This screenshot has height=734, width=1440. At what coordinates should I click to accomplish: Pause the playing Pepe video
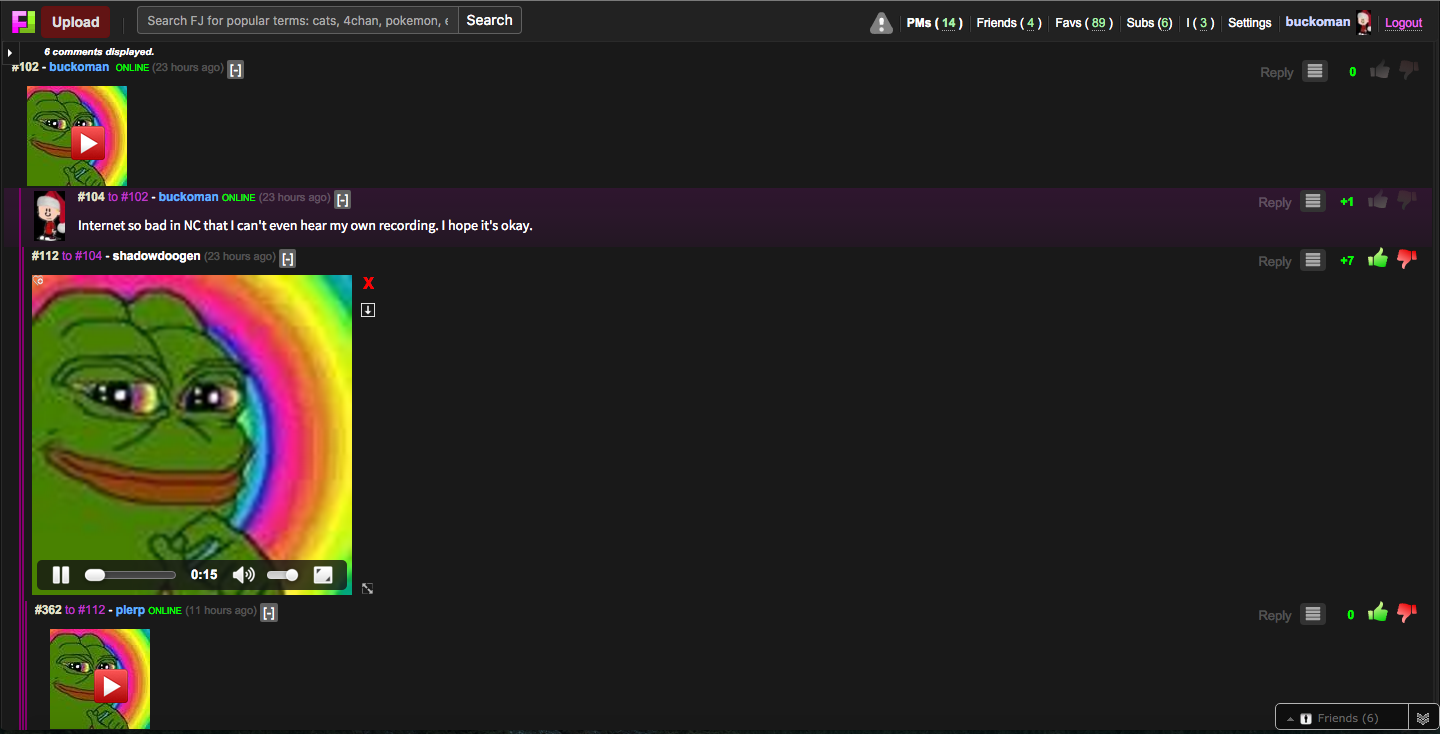[x=61, y=575]
